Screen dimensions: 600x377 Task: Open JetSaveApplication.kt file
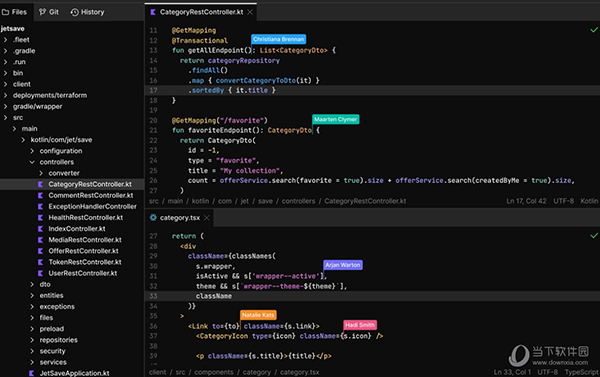74,373
